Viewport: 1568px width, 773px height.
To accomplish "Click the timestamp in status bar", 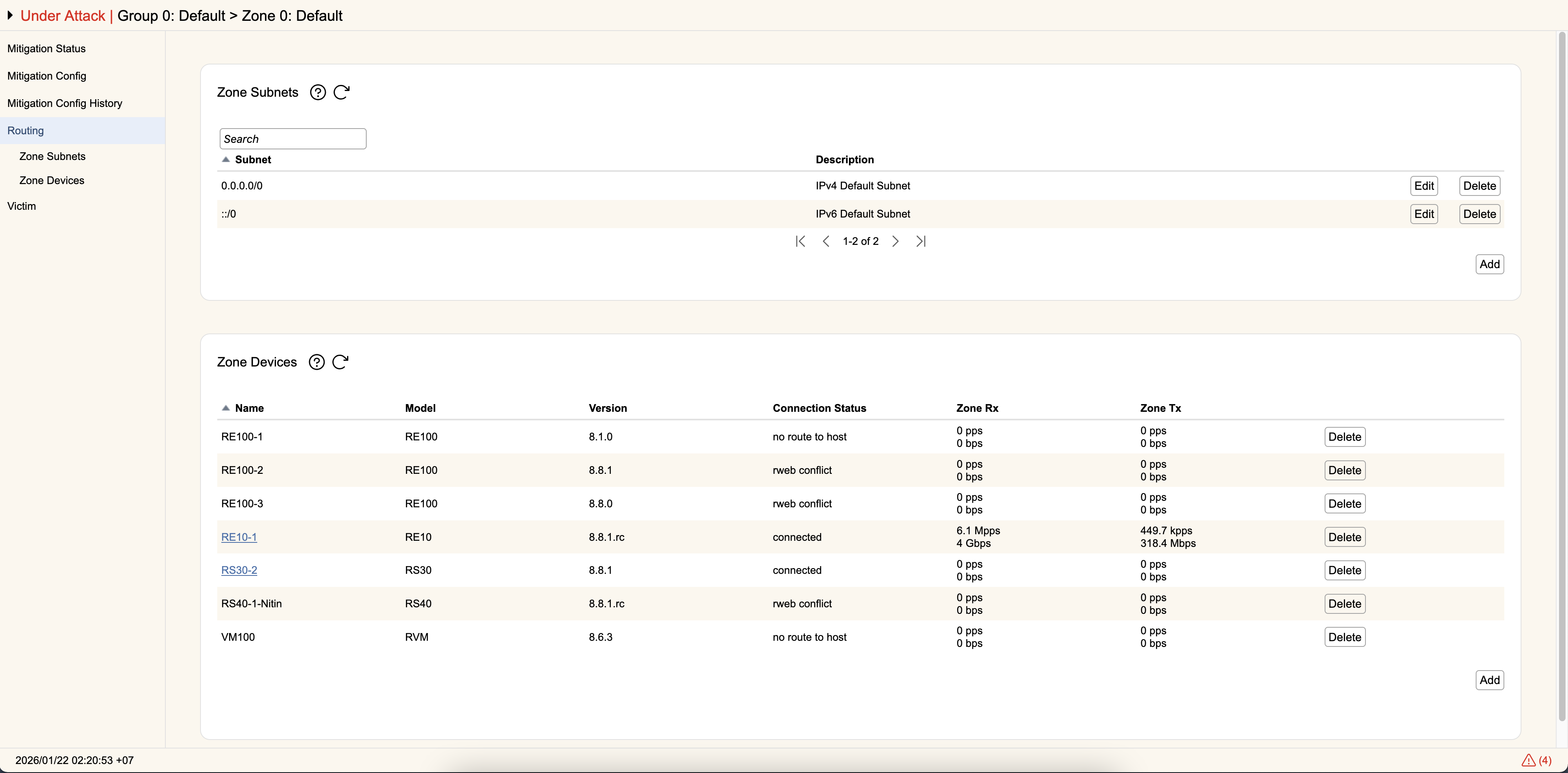I will (74, 761).
